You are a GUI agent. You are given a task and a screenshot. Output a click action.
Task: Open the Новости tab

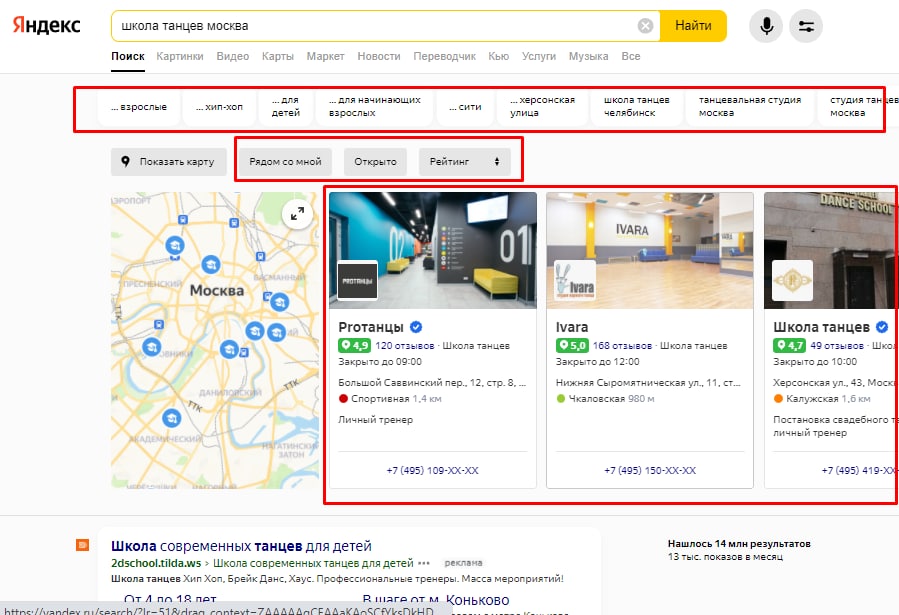379,56
